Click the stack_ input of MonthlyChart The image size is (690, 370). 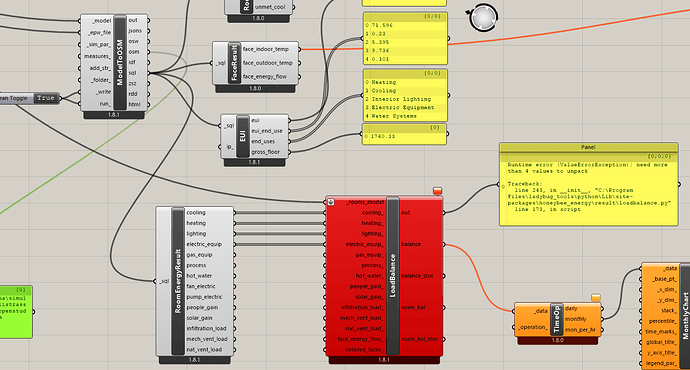(668, 311)
